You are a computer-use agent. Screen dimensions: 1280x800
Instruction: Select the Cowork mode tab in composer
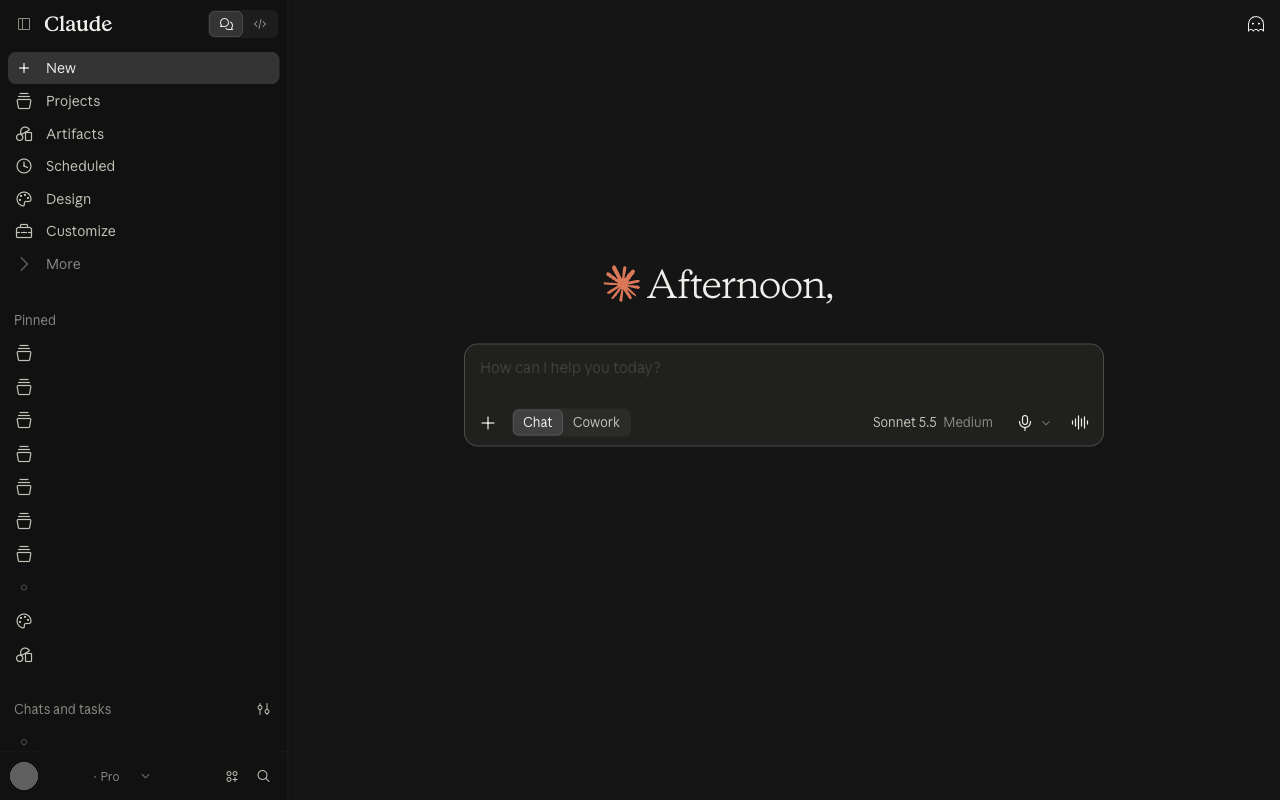point(596,422)
